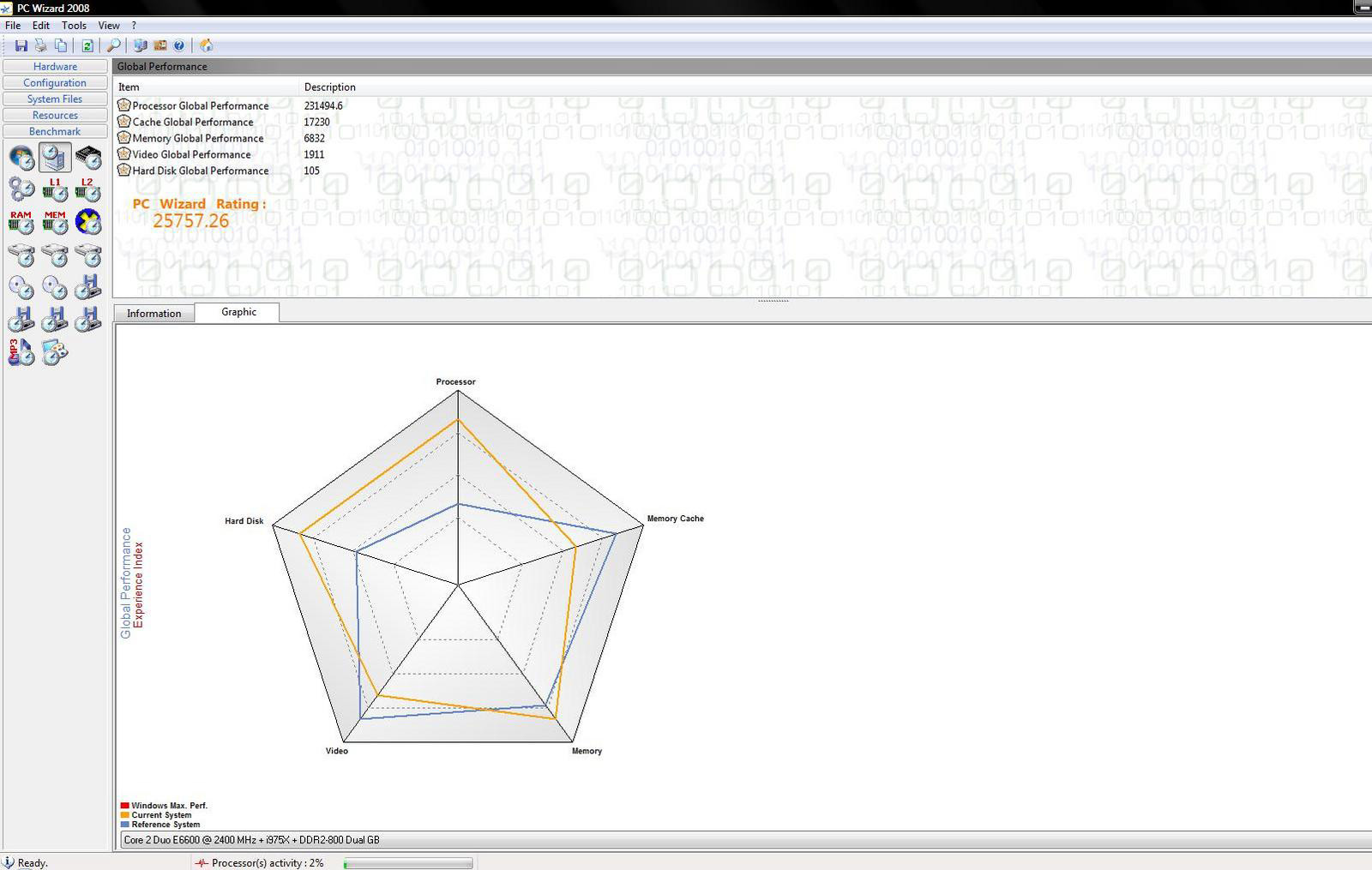Select the MEM benchmark icon

pyautogui.click(x=55, y=222)
